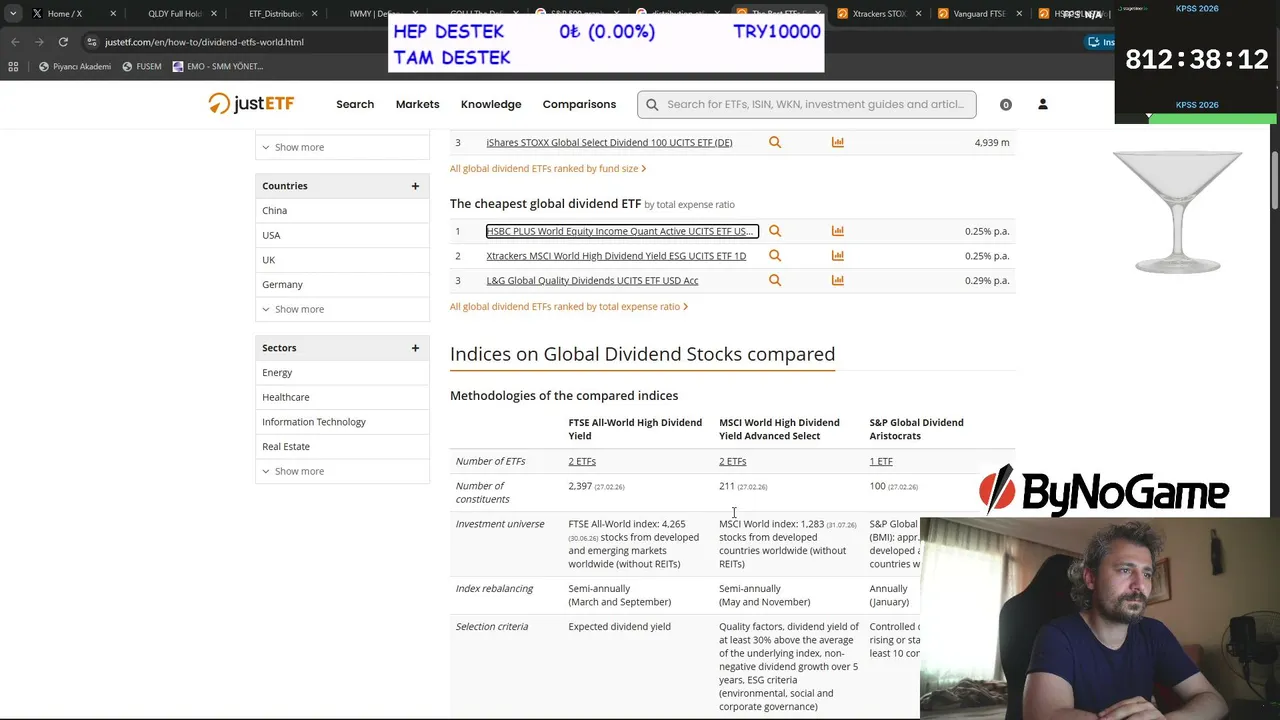
Task: Open the Comparisons menu
Action: coord(579,104)
